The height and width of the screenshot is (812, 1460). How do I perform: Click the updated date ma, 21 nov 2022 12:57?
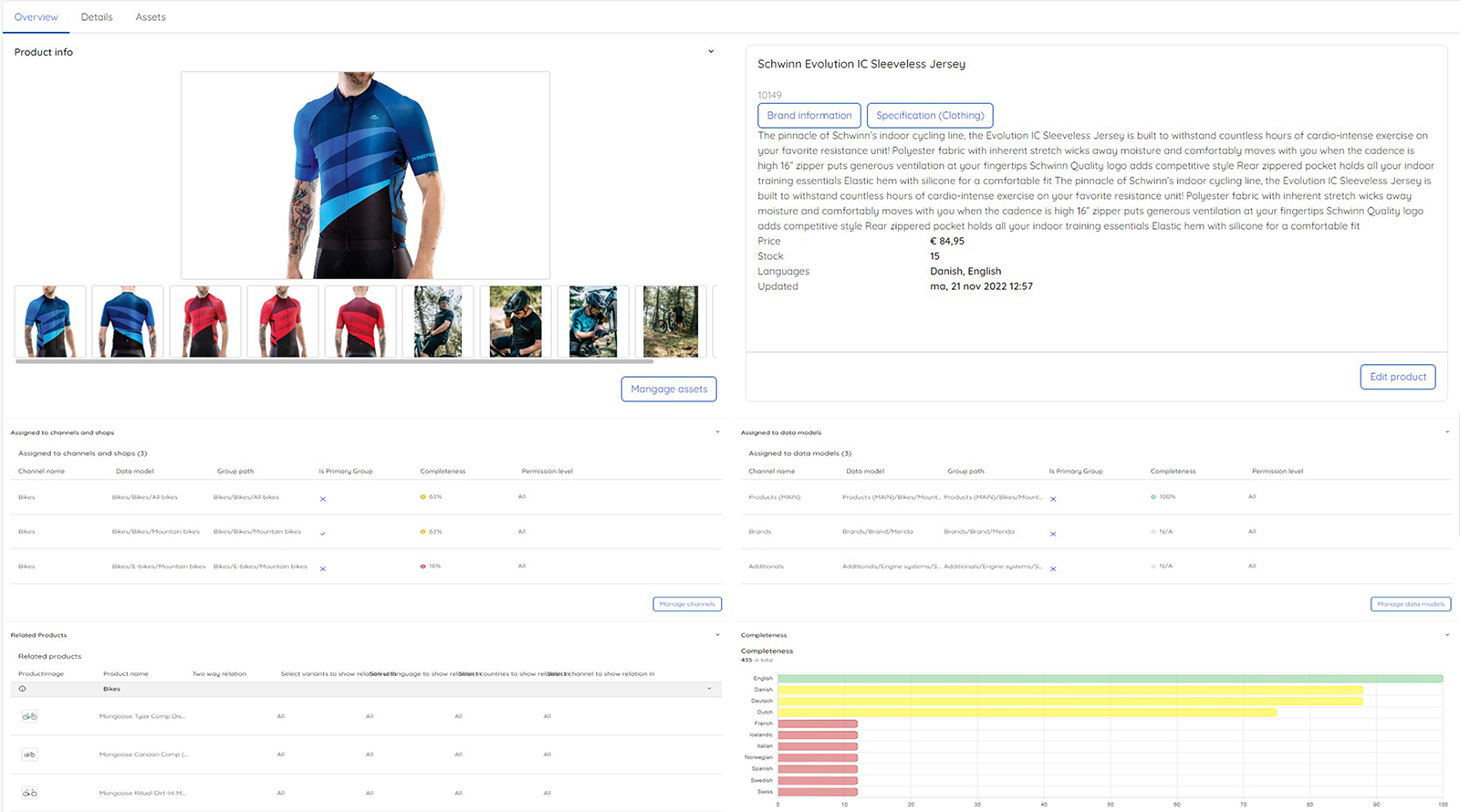tap(981, 286)
